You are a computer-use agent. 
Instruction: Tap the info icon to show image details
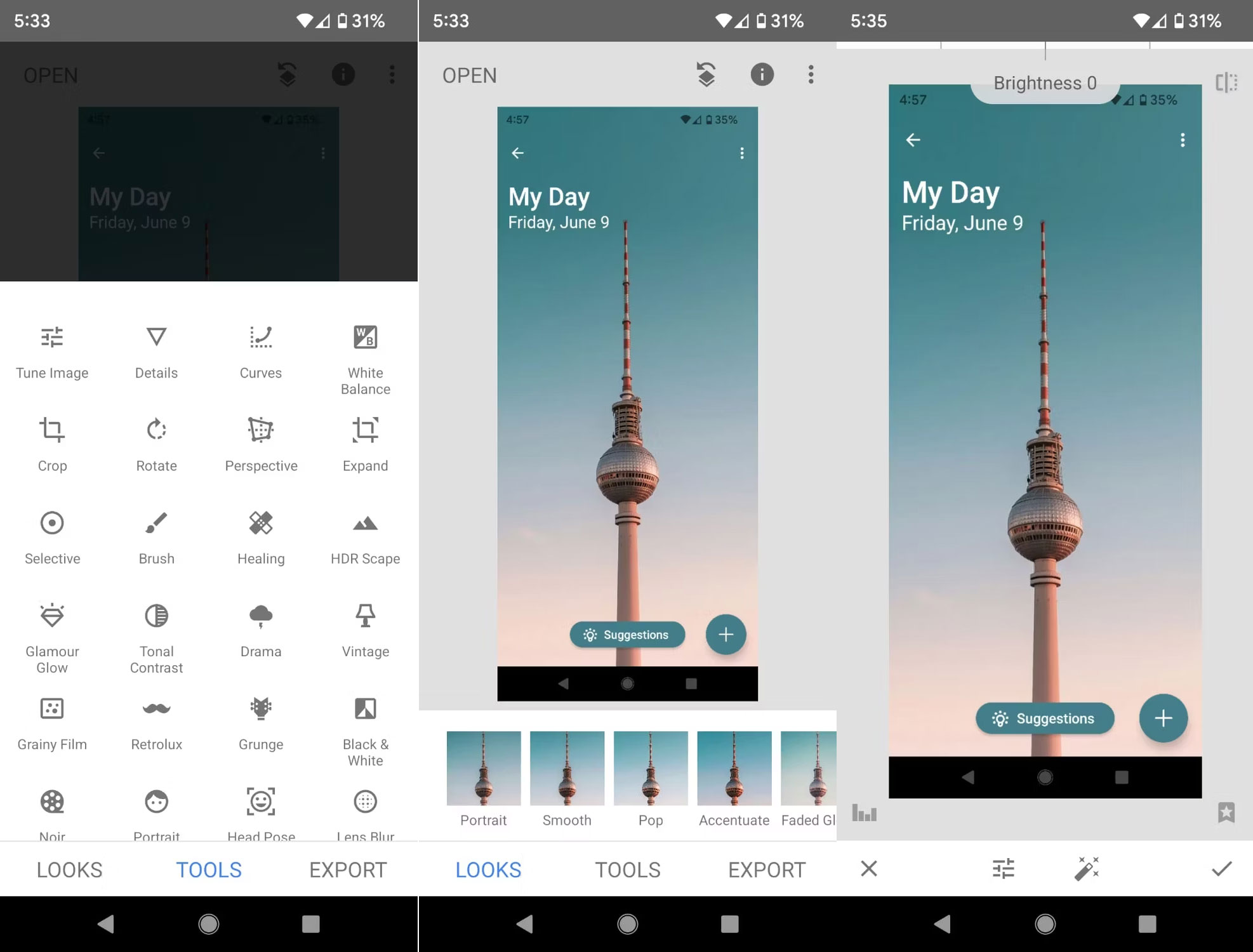click(762, 75)
